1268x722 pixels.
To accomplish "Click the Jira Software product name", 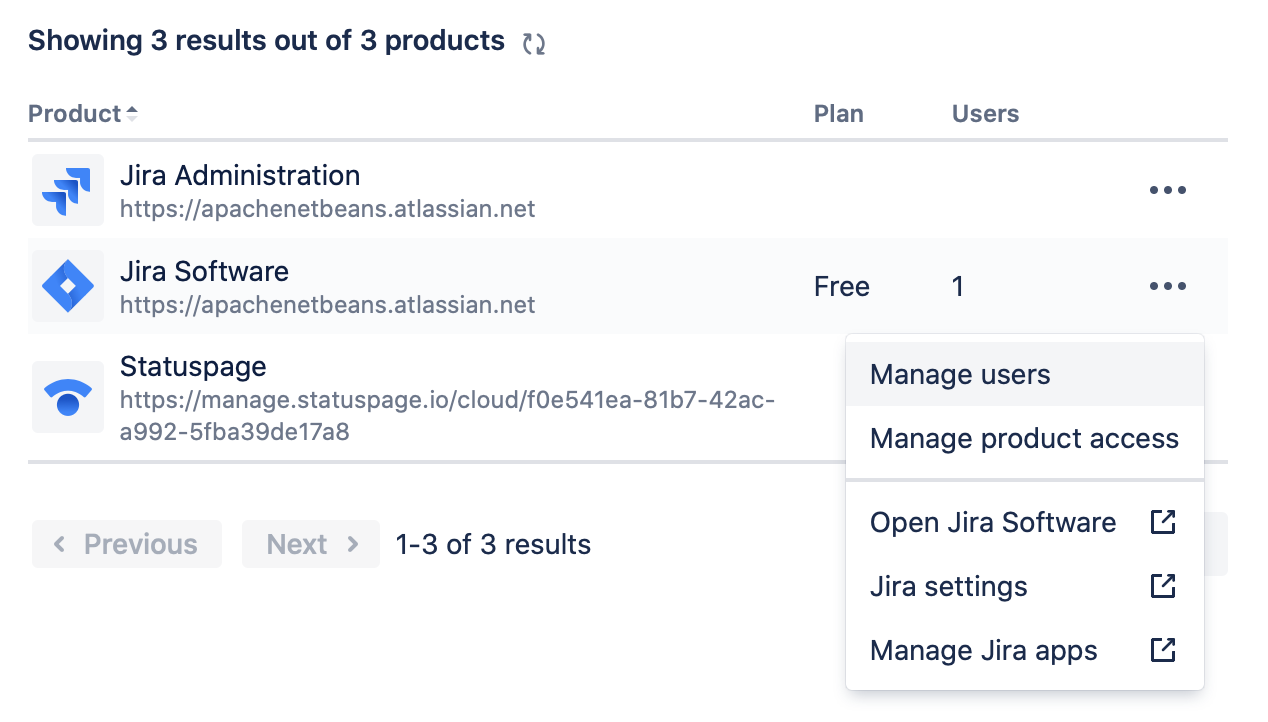I will tap(204, 272).
